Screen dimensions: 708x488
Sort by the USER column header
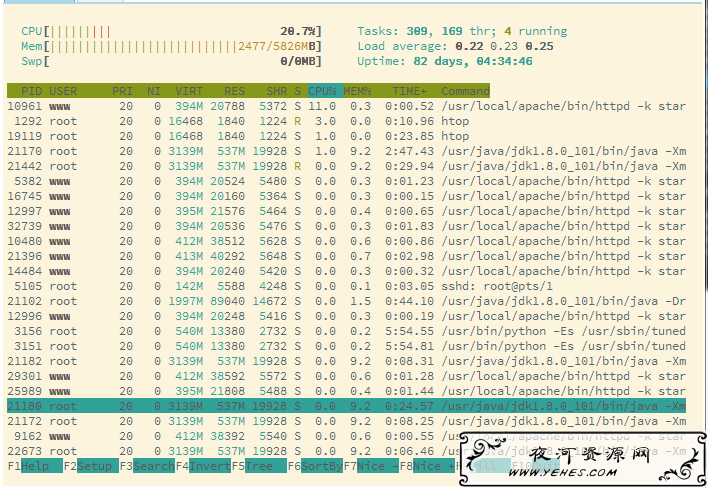click(63, 91)
